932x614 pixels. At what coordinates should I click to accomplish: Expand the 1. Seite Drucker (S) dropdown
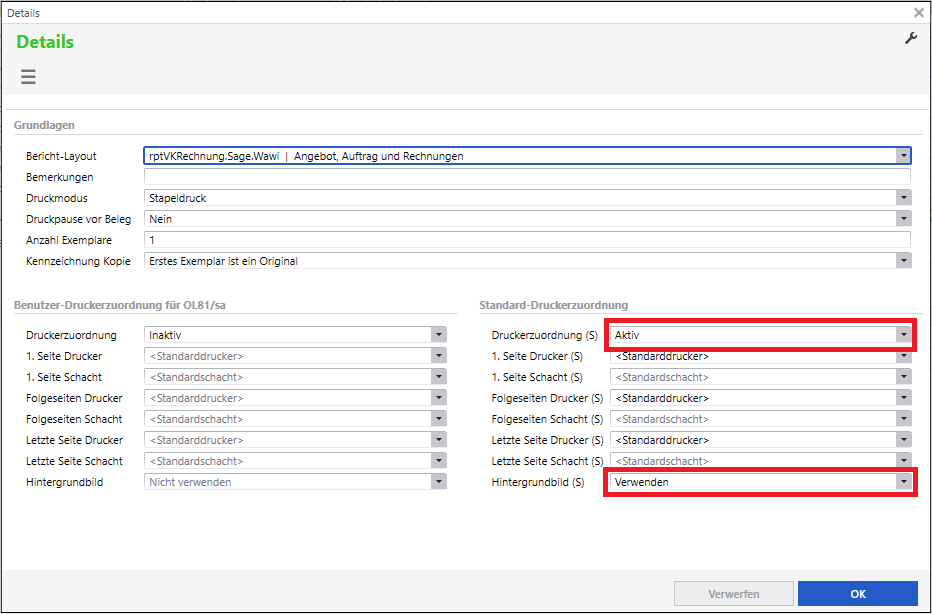tap(903, 356)
